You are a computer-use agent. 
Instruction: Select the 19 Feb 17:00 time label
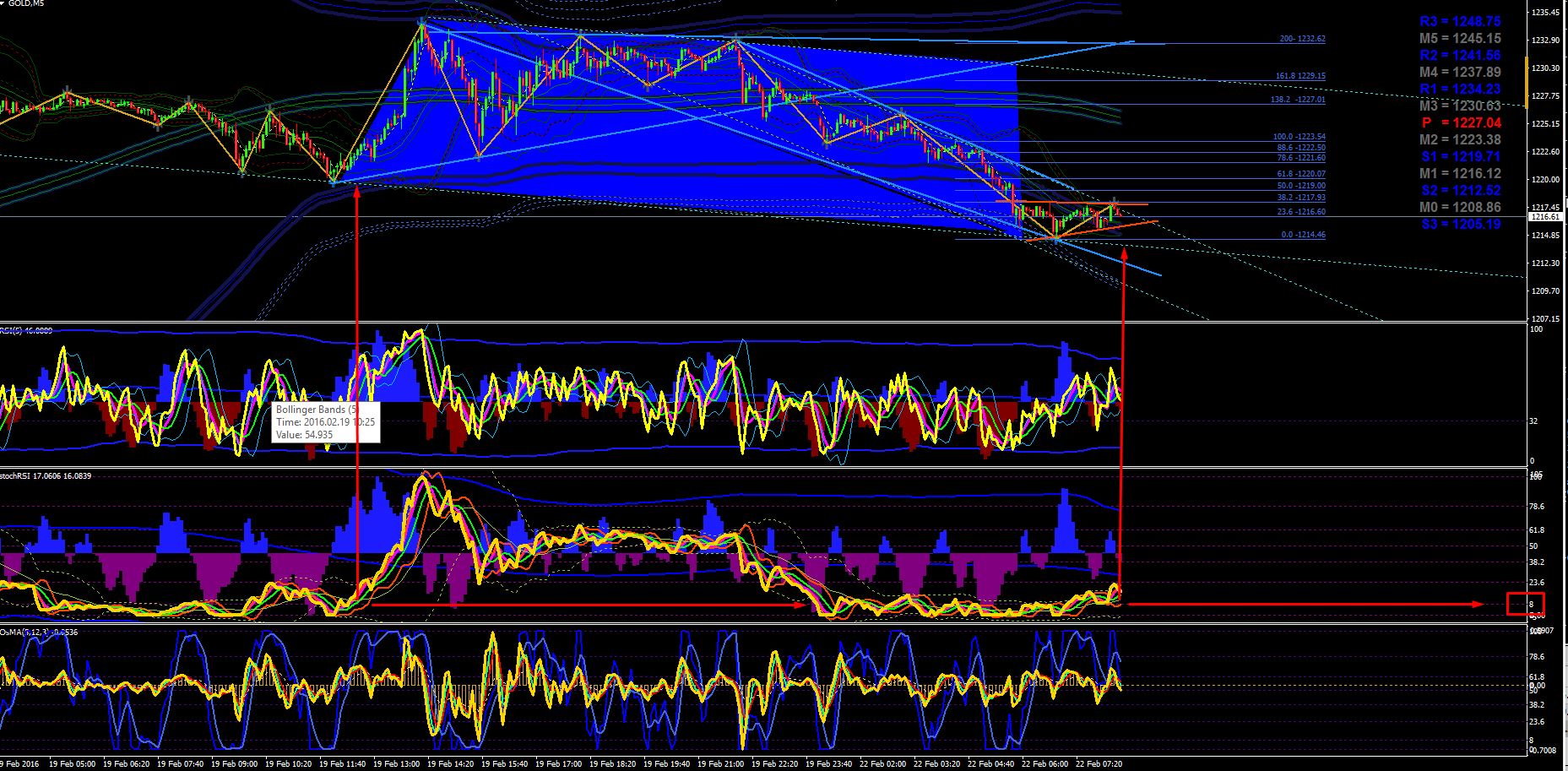click(x=558, y=764)
